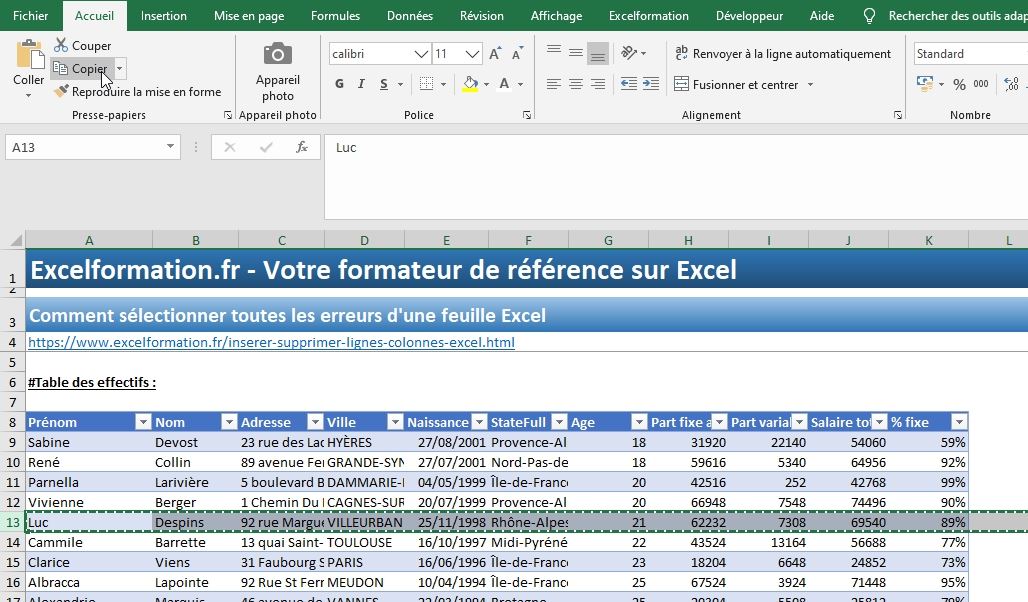
Task: Open the Coller dropdown arrow
Action: pyautogui.click(x=28, y=96)
